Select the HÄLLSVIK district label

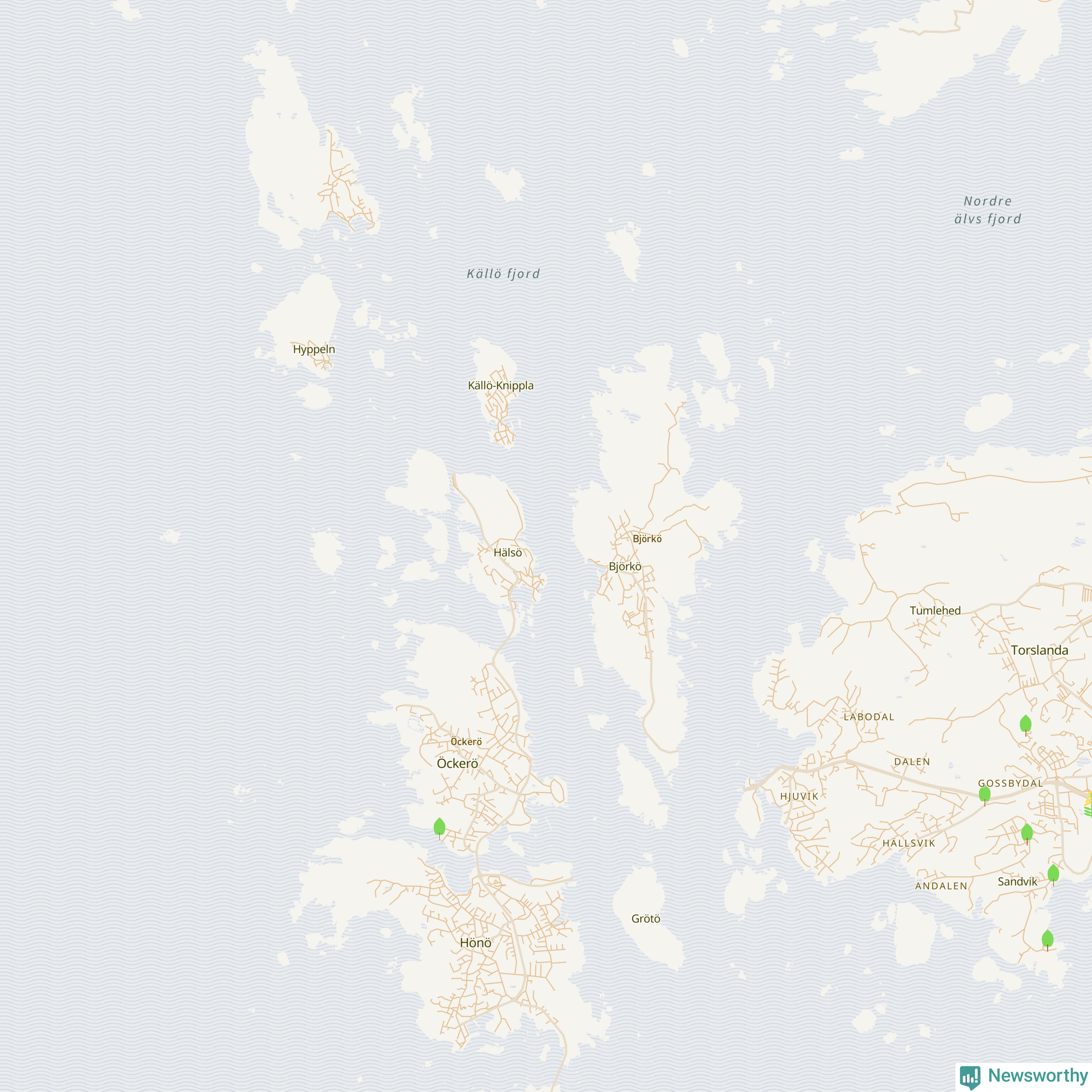click(909, 843)
